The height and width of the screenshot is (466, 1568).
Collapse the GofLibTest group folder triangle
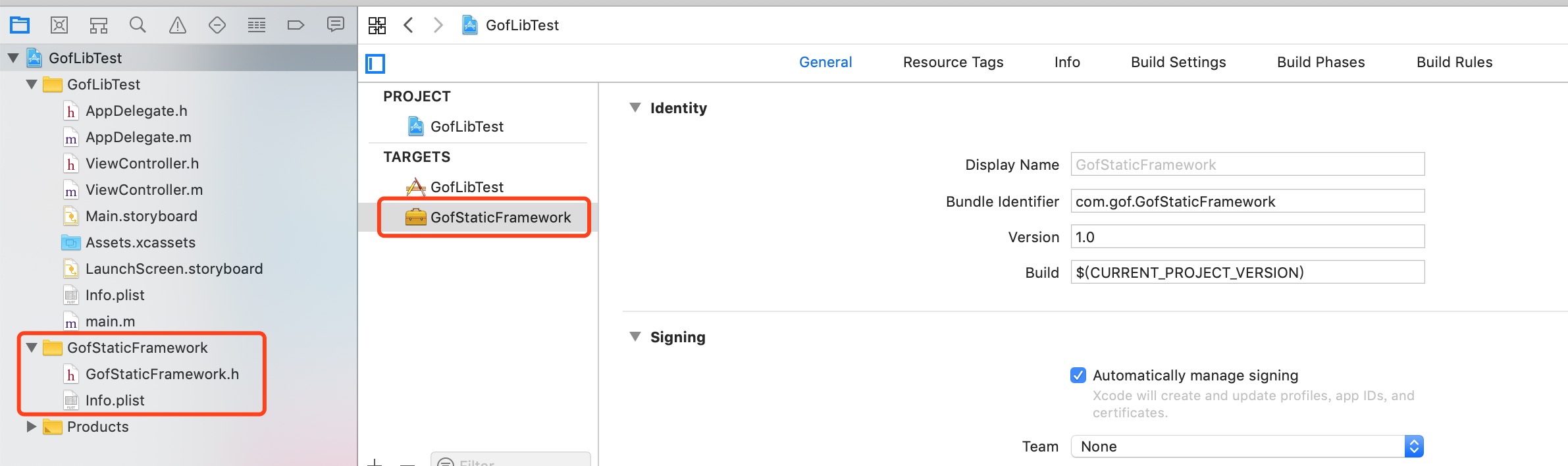tap(32, 84)
